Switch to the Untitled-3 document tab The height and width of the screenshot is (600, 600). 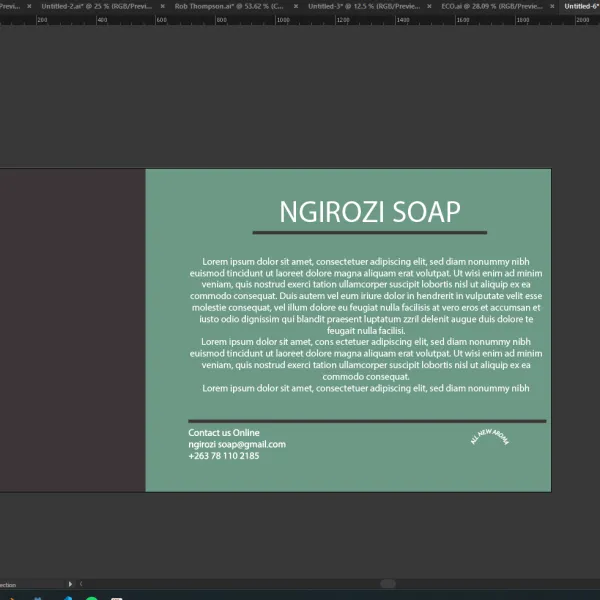point(364,6)
